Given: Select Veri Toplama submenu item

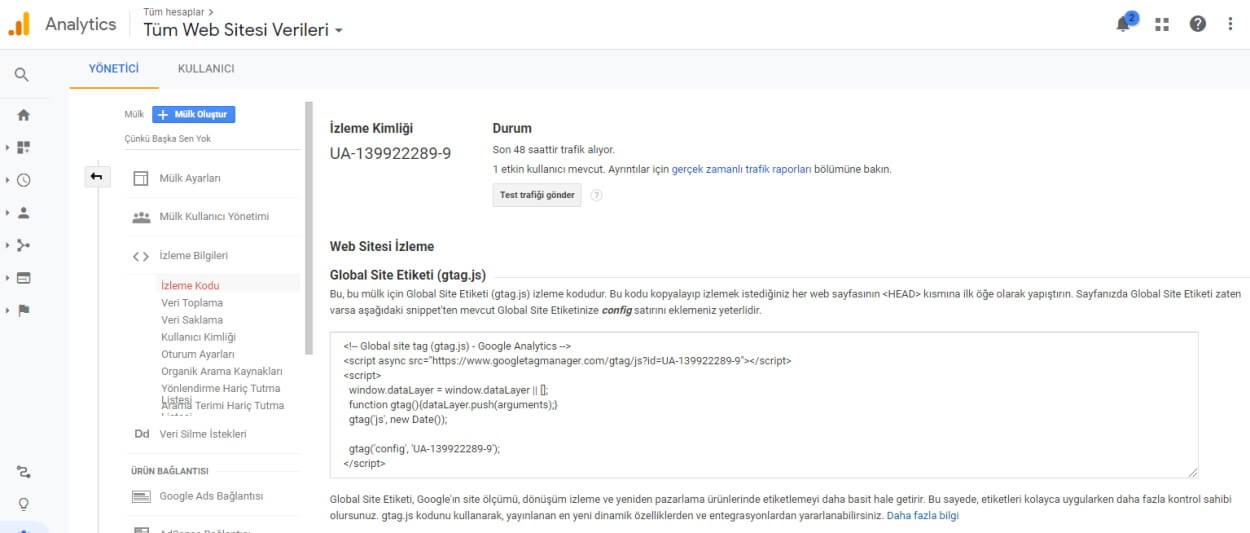Looking at the screenshot, I should 192,303.
